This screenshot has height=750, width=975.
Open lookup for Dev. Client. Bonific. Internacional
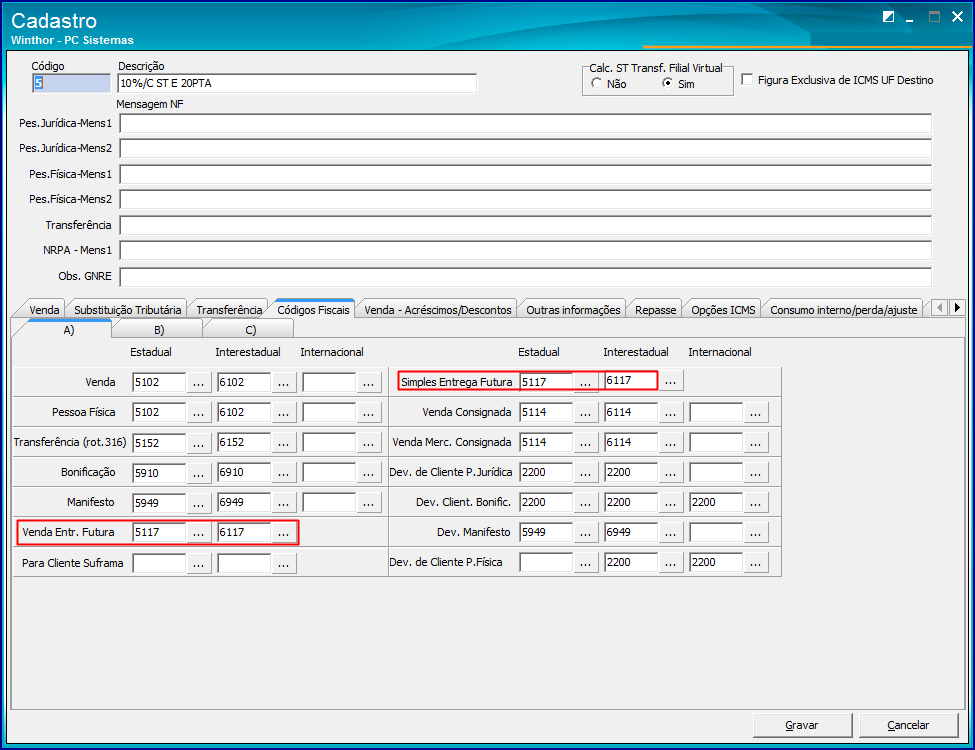756,502
